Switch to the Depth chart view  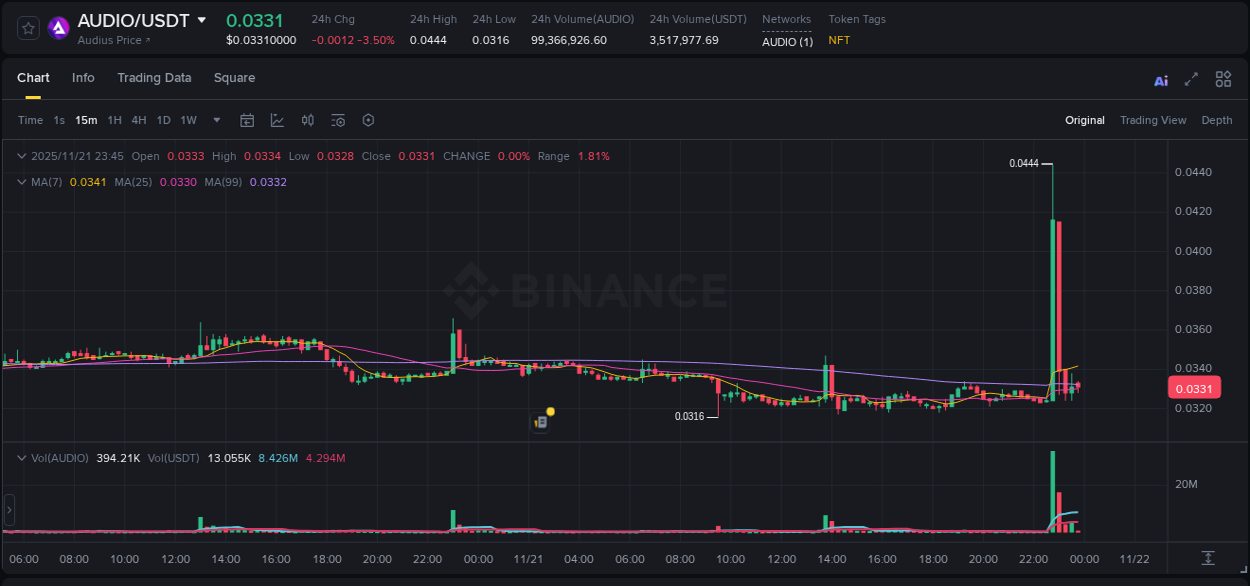[1216, 120]
